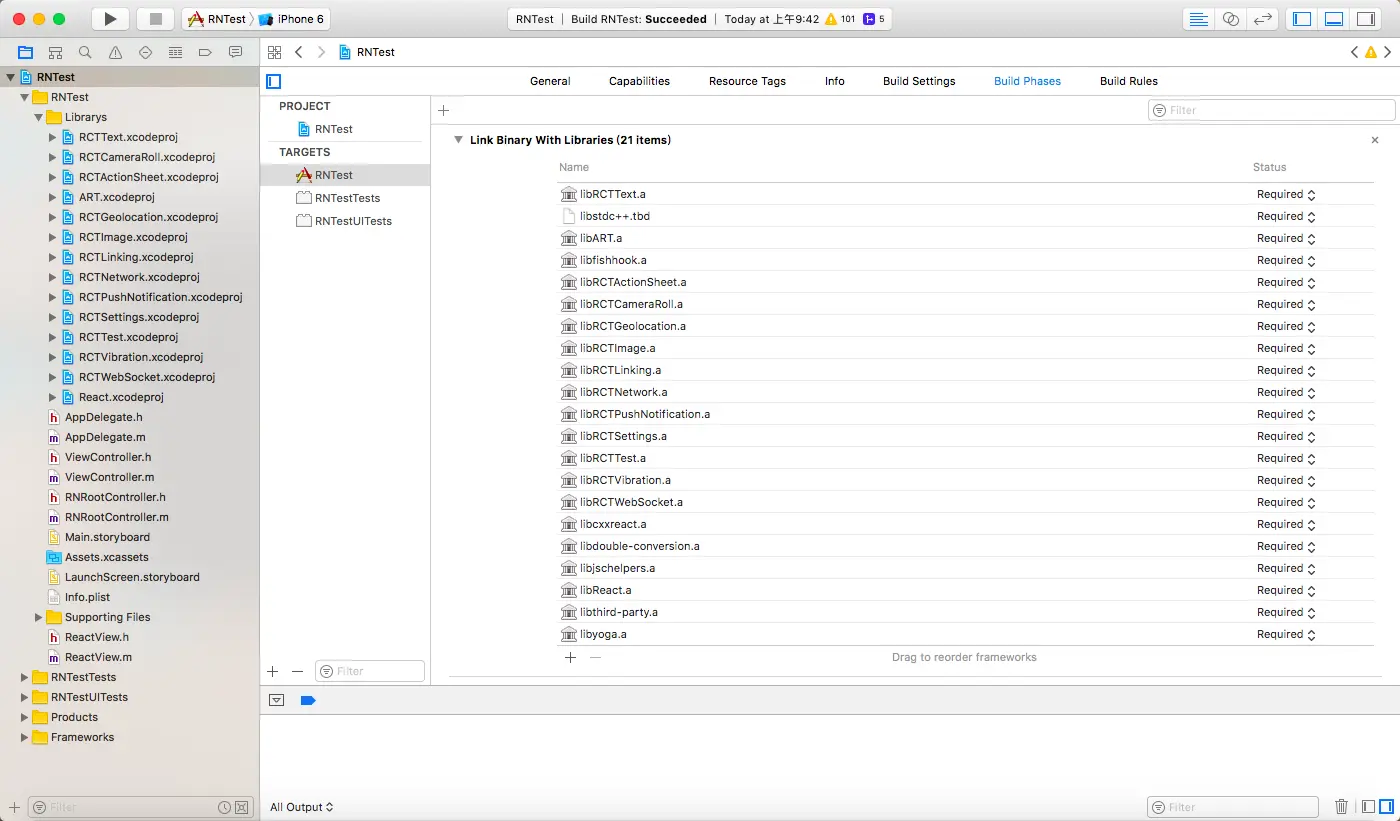The height and width of the screenshot is (821, 1400).
Task: Switch to the Capabilities tab
Action: (639, 81)
